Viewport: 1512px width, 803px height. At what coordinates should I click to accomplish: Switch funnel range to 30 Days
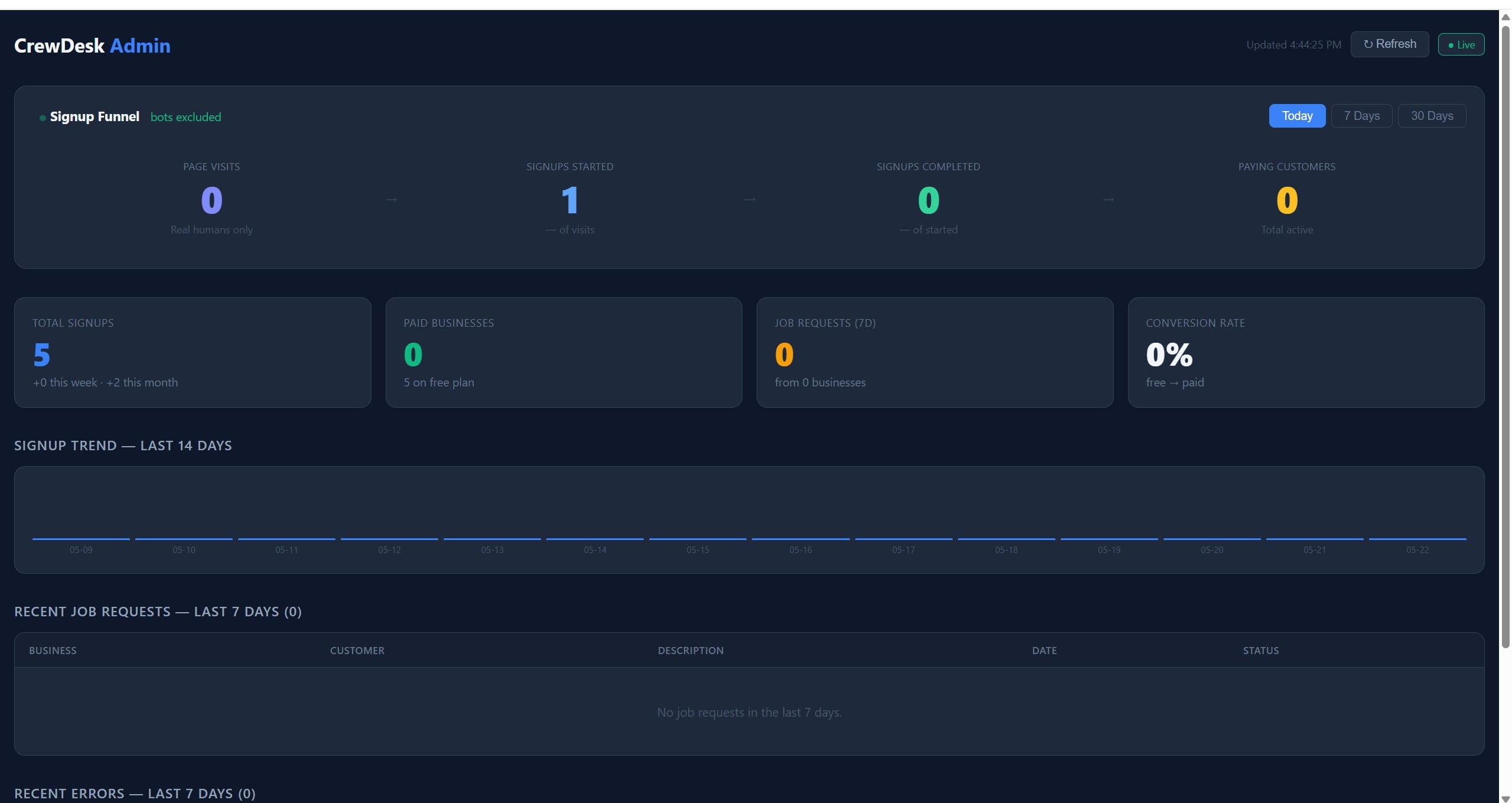click(1432, 116)
